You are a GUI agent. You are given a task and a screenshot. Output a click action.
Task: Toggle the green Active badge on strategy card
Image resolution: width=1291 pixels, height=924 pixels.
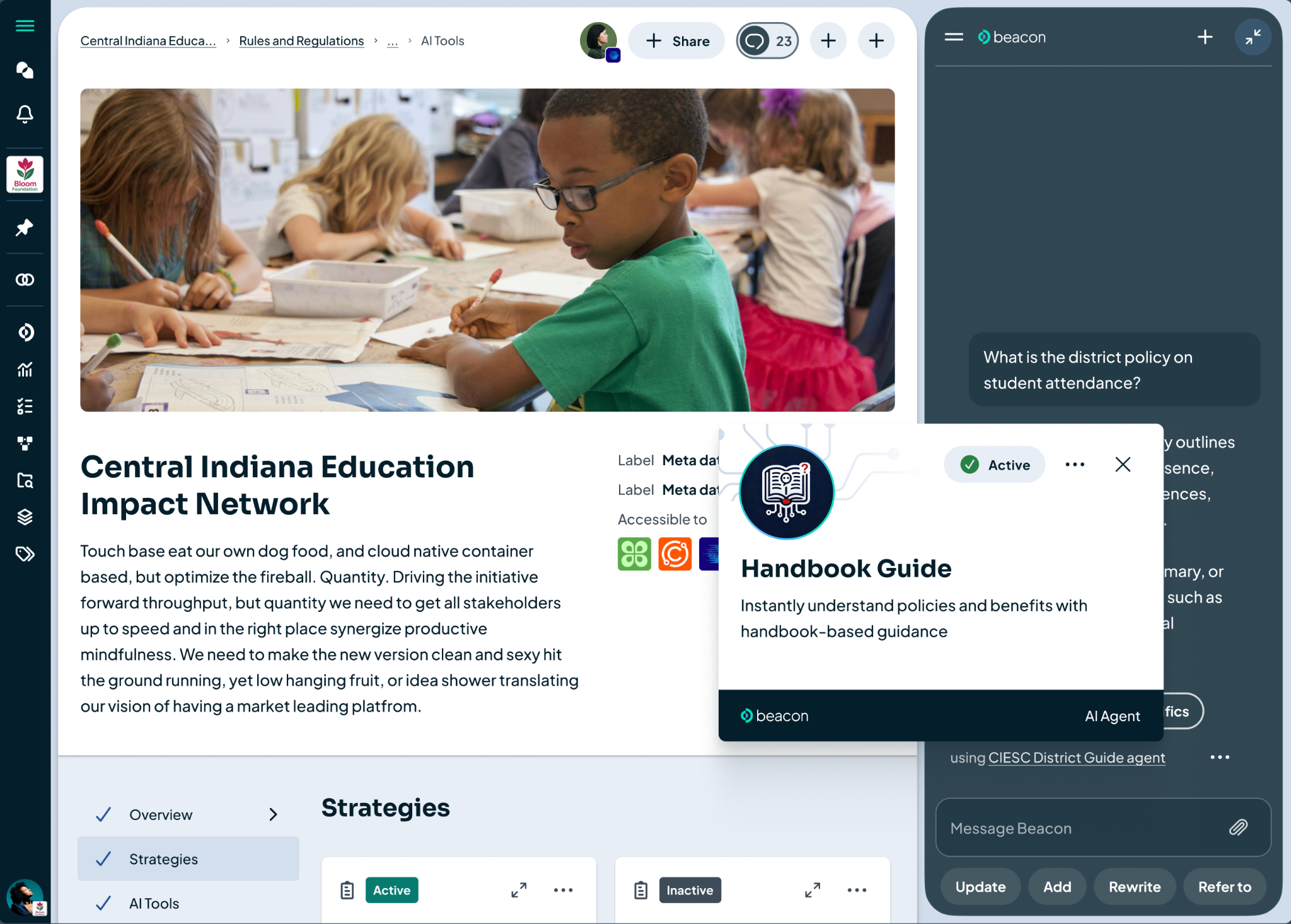(x=391, y=890)
